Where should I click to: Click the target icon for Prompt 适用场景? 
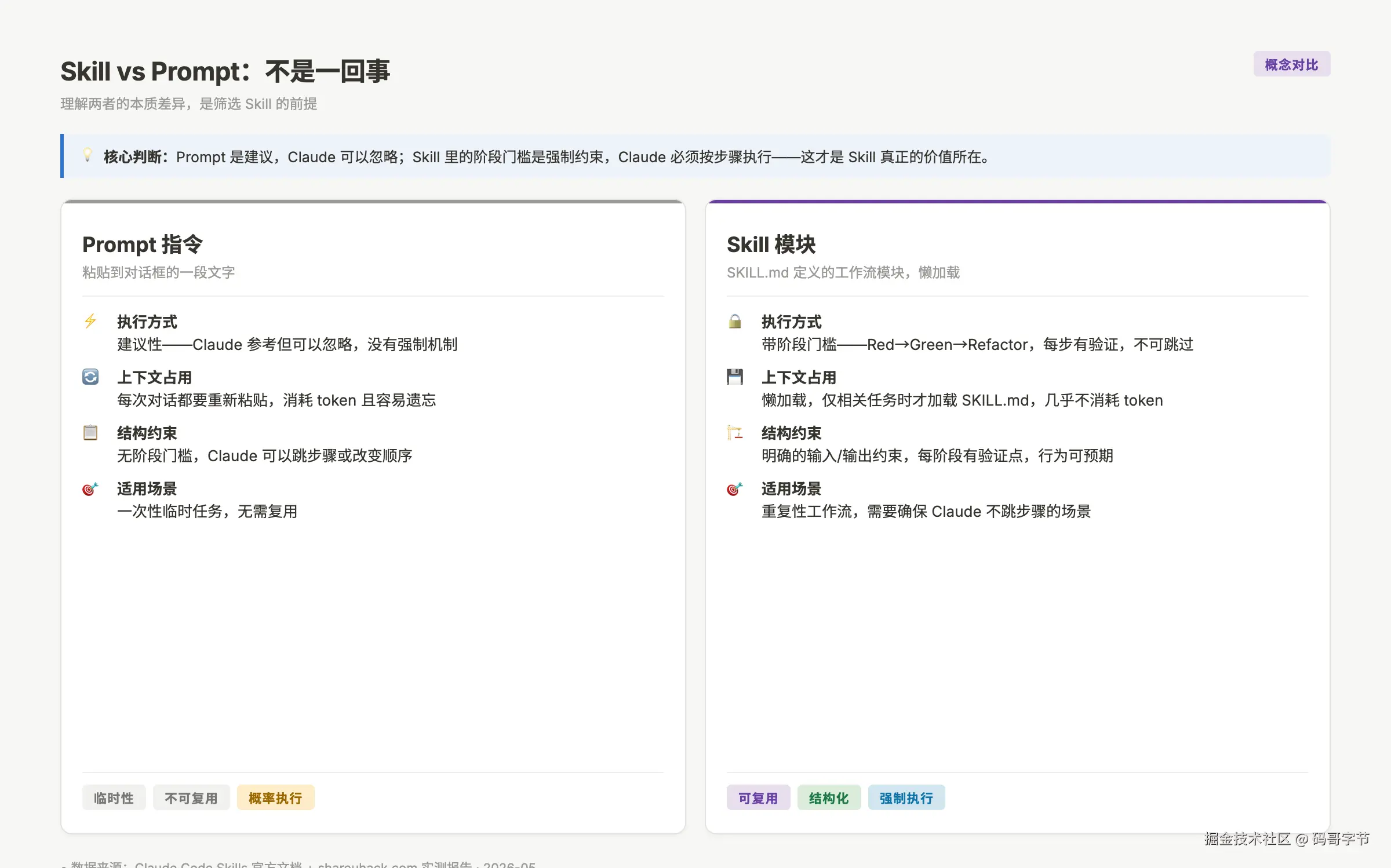(x=90, y=489)
